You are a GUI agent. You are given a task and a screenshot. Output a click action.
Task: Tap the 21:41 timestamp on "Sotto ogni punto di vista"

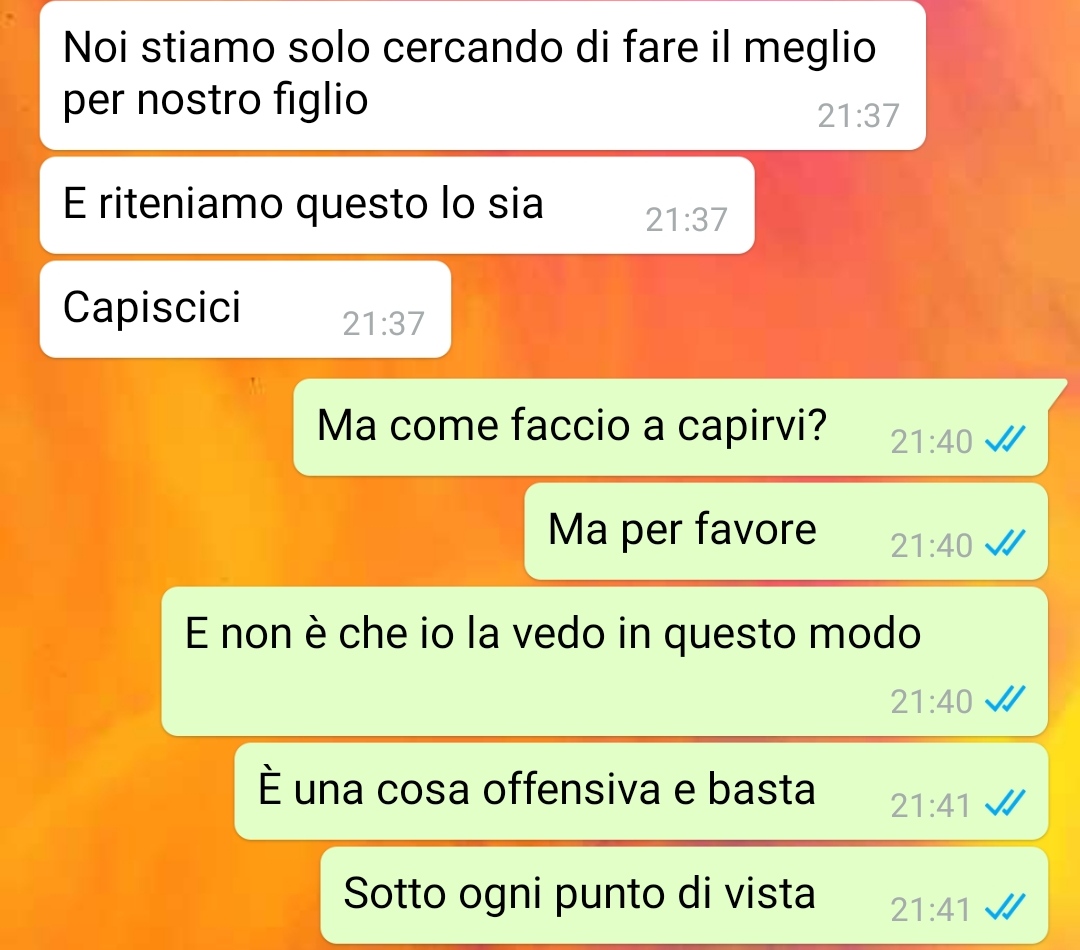(x=931, y=909)
